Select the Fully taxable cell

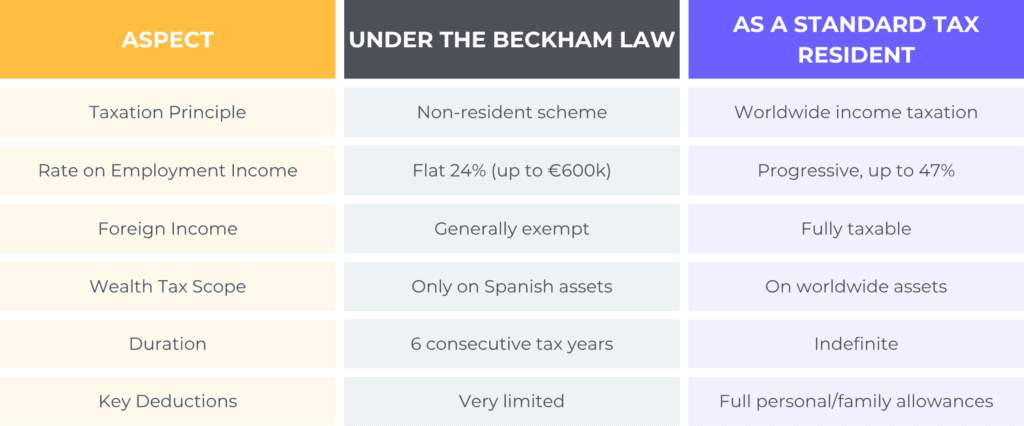pyautogui.click(x=855, y=228)
